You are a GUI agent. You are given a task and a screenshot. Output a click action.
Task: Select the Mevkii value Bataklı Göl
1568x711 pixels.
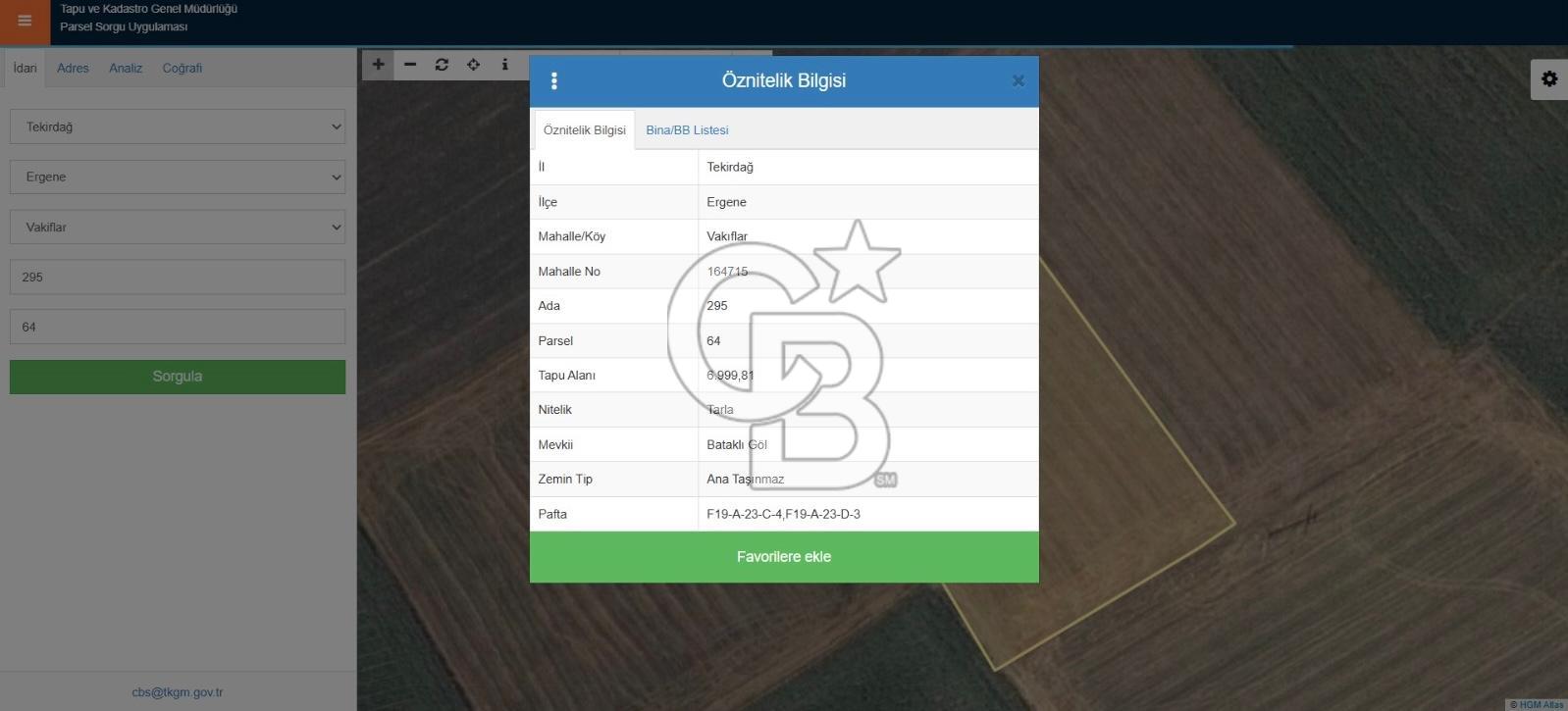737,445
